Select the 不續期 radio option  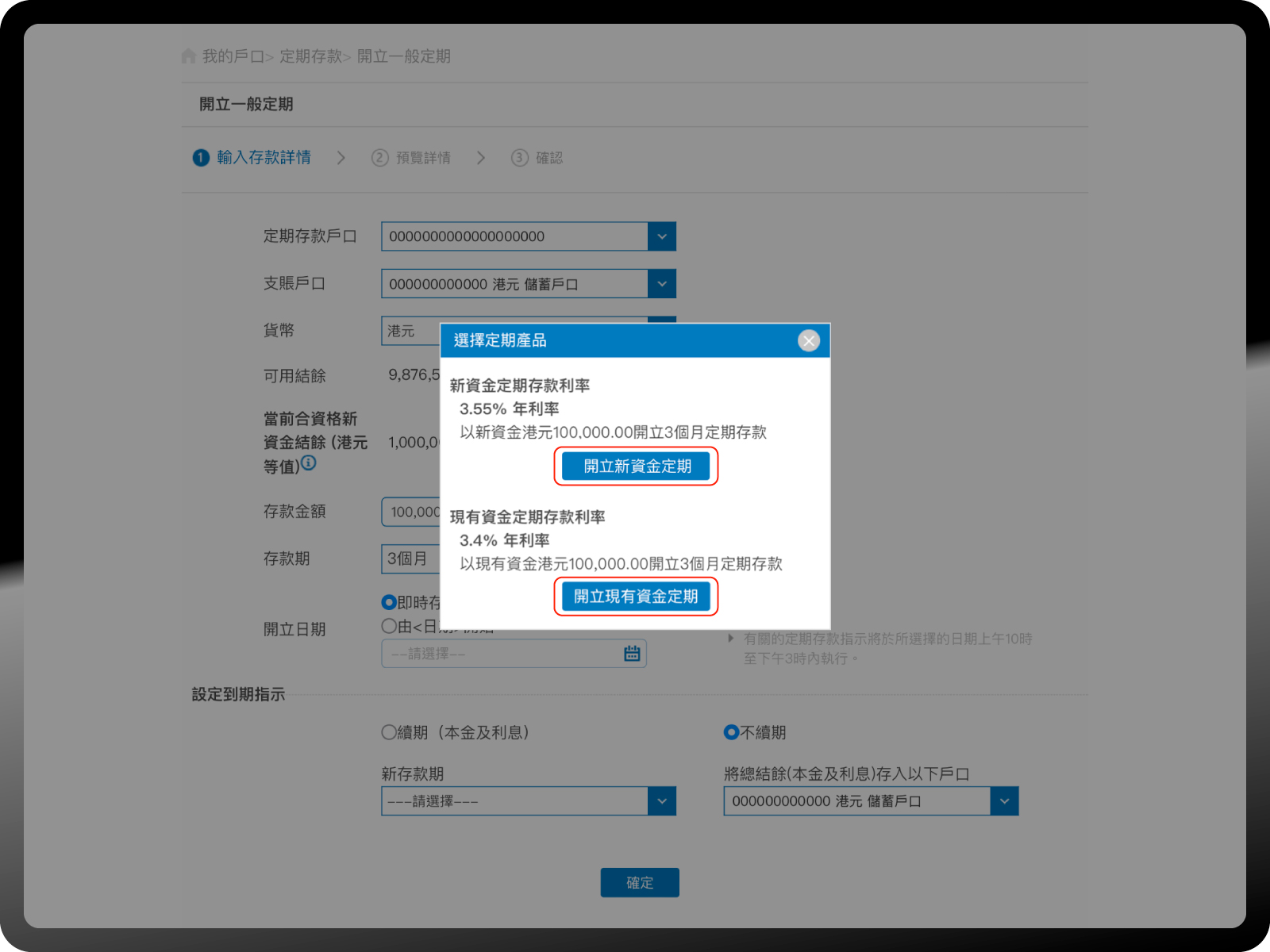(x=731, y=732)
